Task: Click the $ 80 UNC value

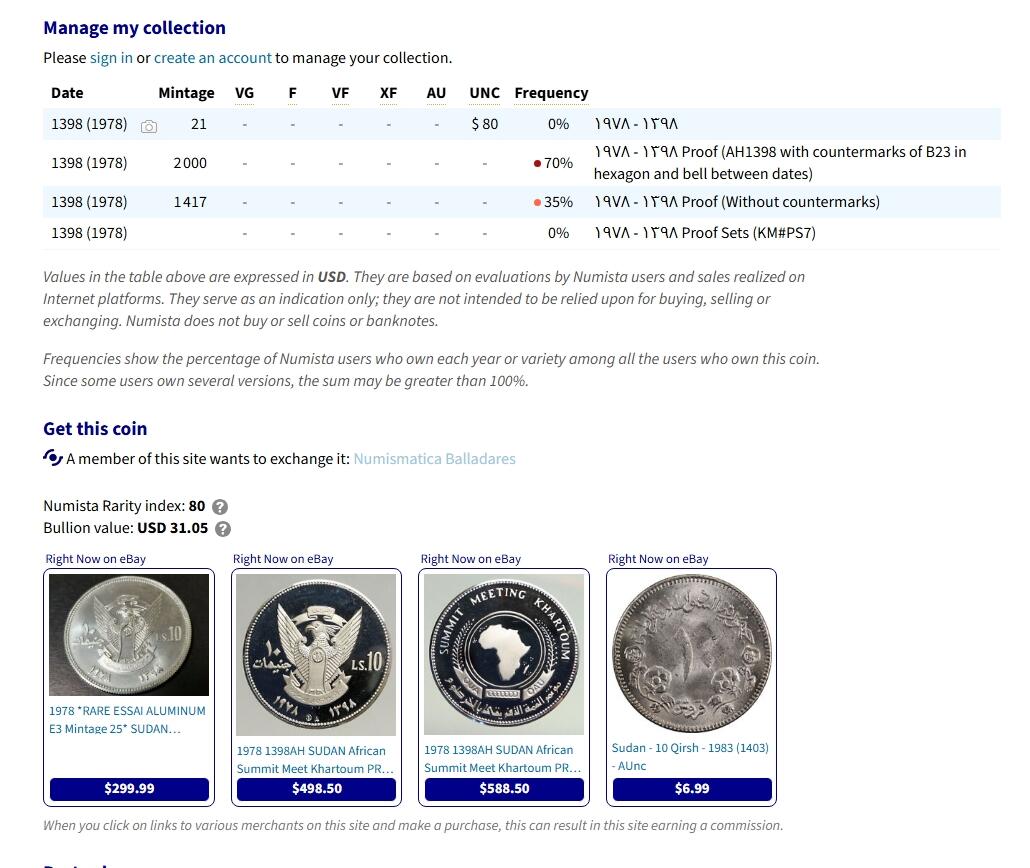Action: [484, 124]
